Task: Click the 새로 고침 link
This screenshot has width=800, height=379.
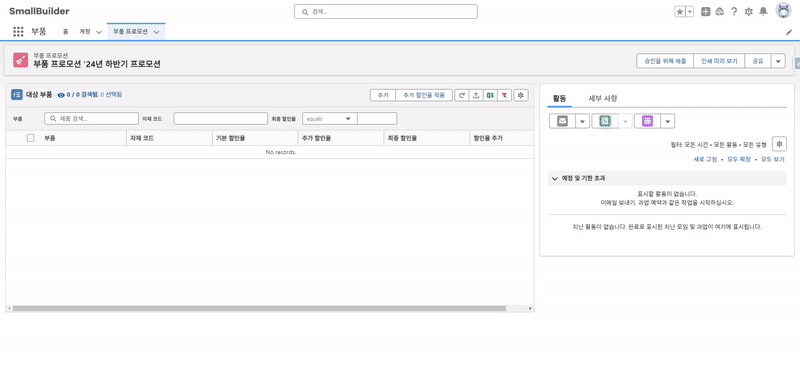Action: click(x=705, y=160)
